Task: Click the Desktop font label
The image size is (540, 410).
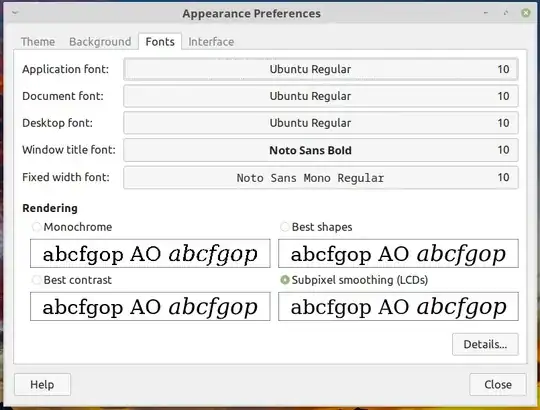Action: pos(58,123)
